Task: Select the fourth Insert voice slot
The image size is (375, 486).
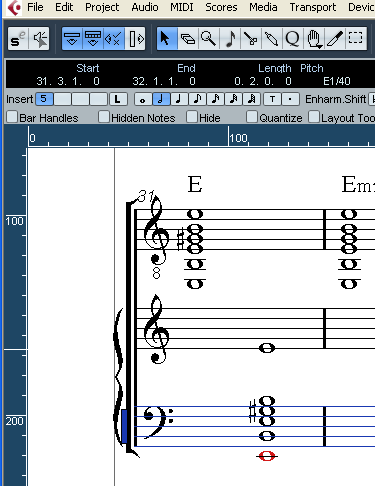Action: coord(98,99)
